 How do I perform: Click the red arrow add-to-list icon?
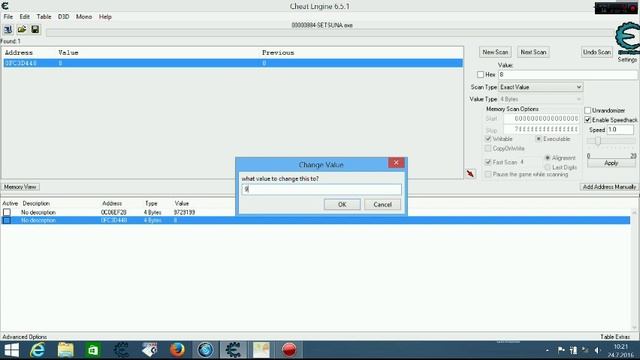tap(471, 173)
